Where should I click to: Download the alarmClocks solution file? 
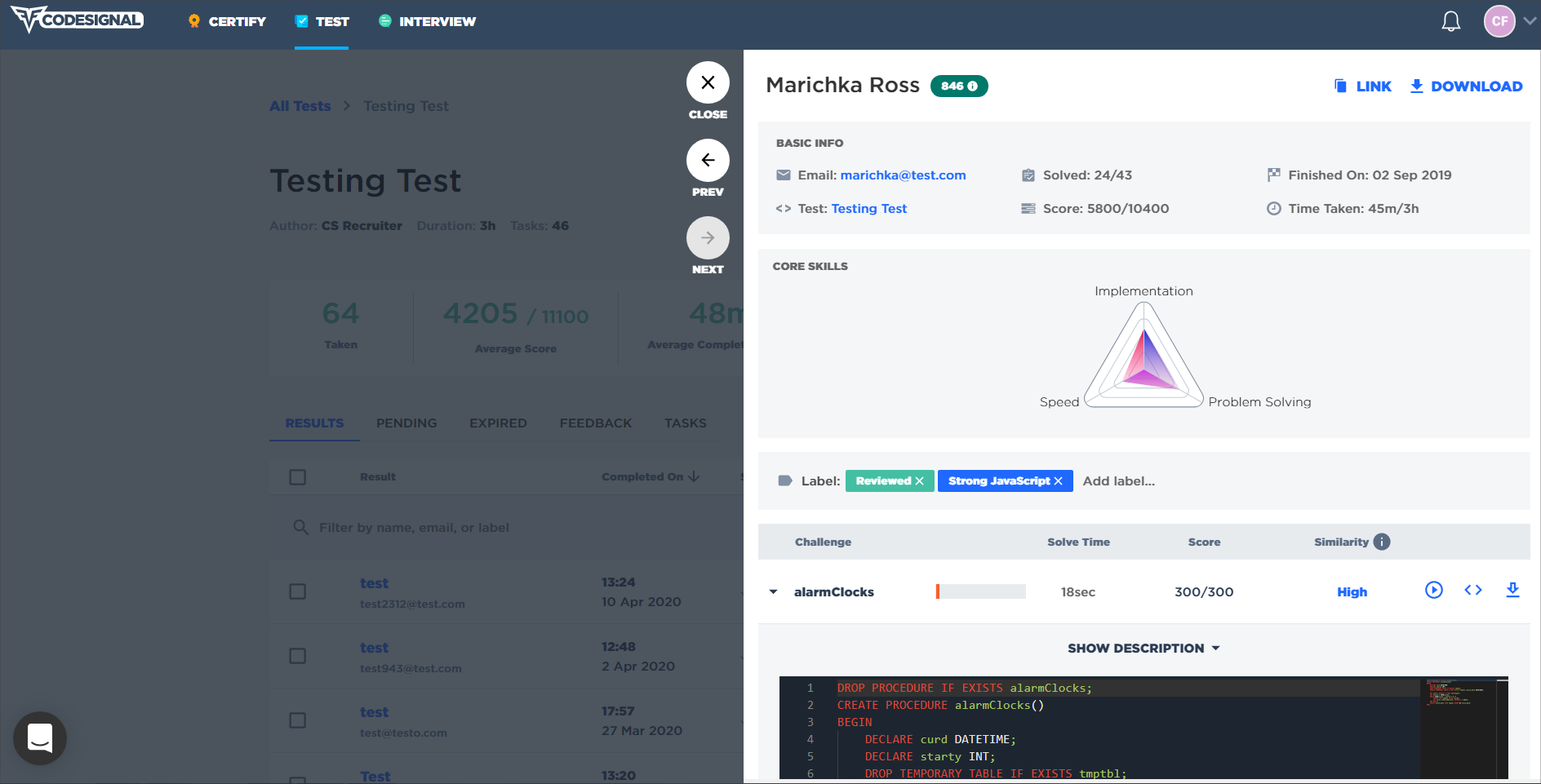(x=1512, y=590)
